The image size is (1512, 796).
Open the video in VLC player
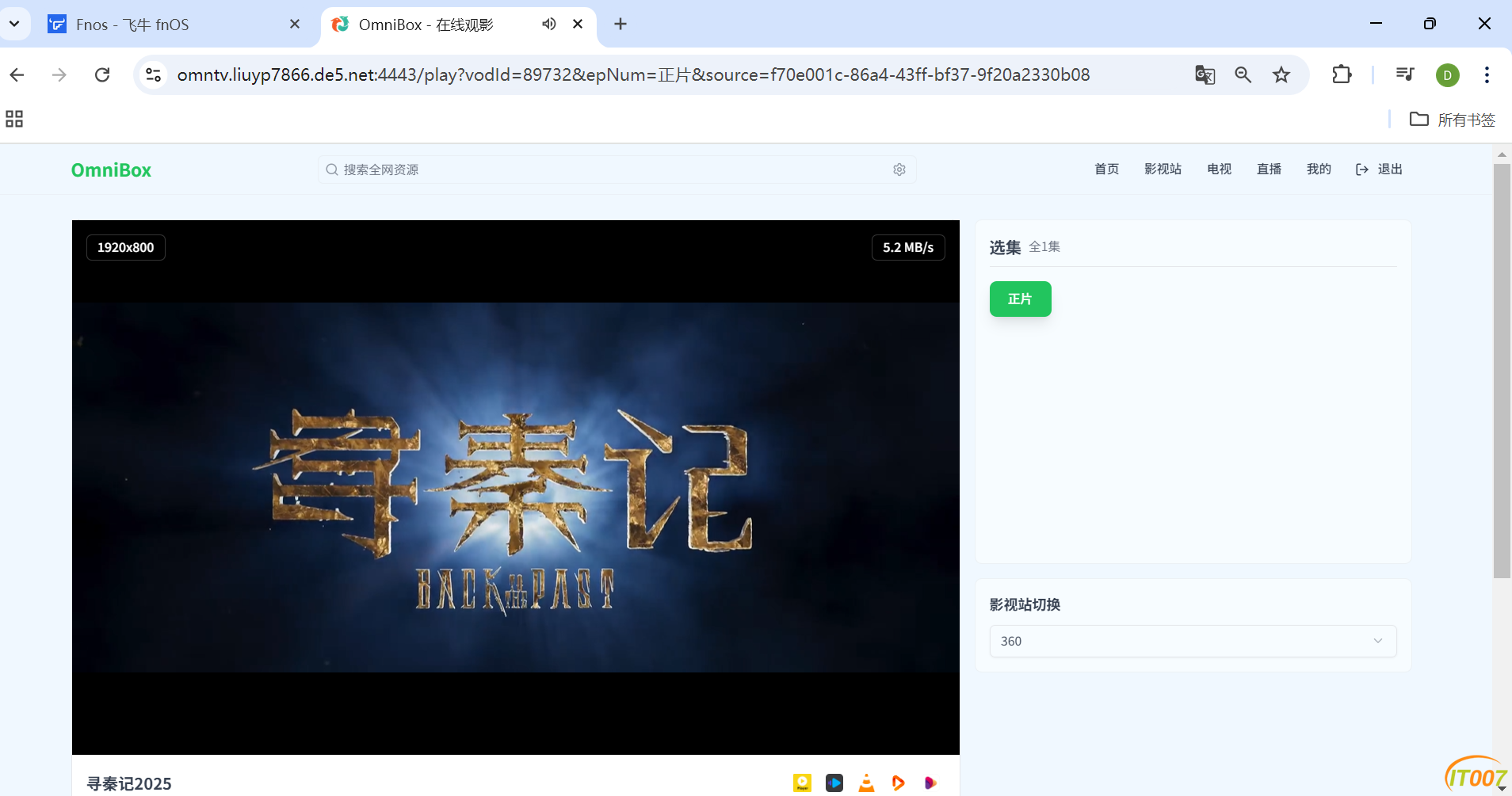click(865, 783)
